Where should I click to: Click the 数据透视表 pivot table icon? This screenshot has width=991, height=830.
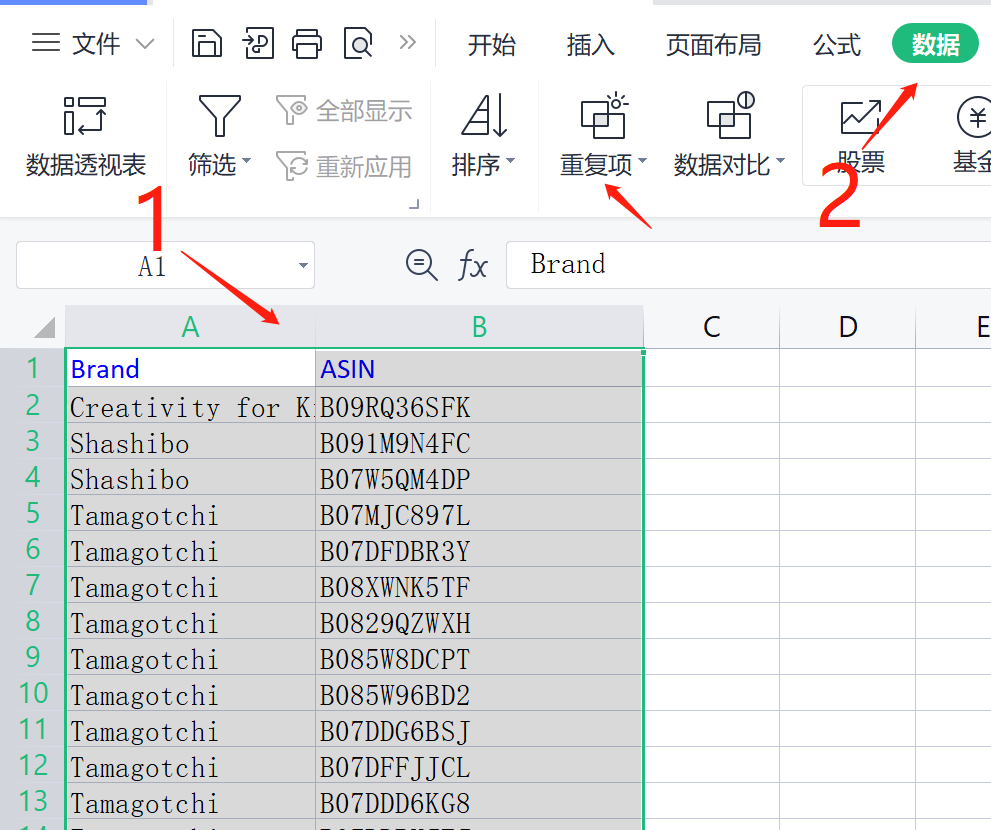[85, 116]
